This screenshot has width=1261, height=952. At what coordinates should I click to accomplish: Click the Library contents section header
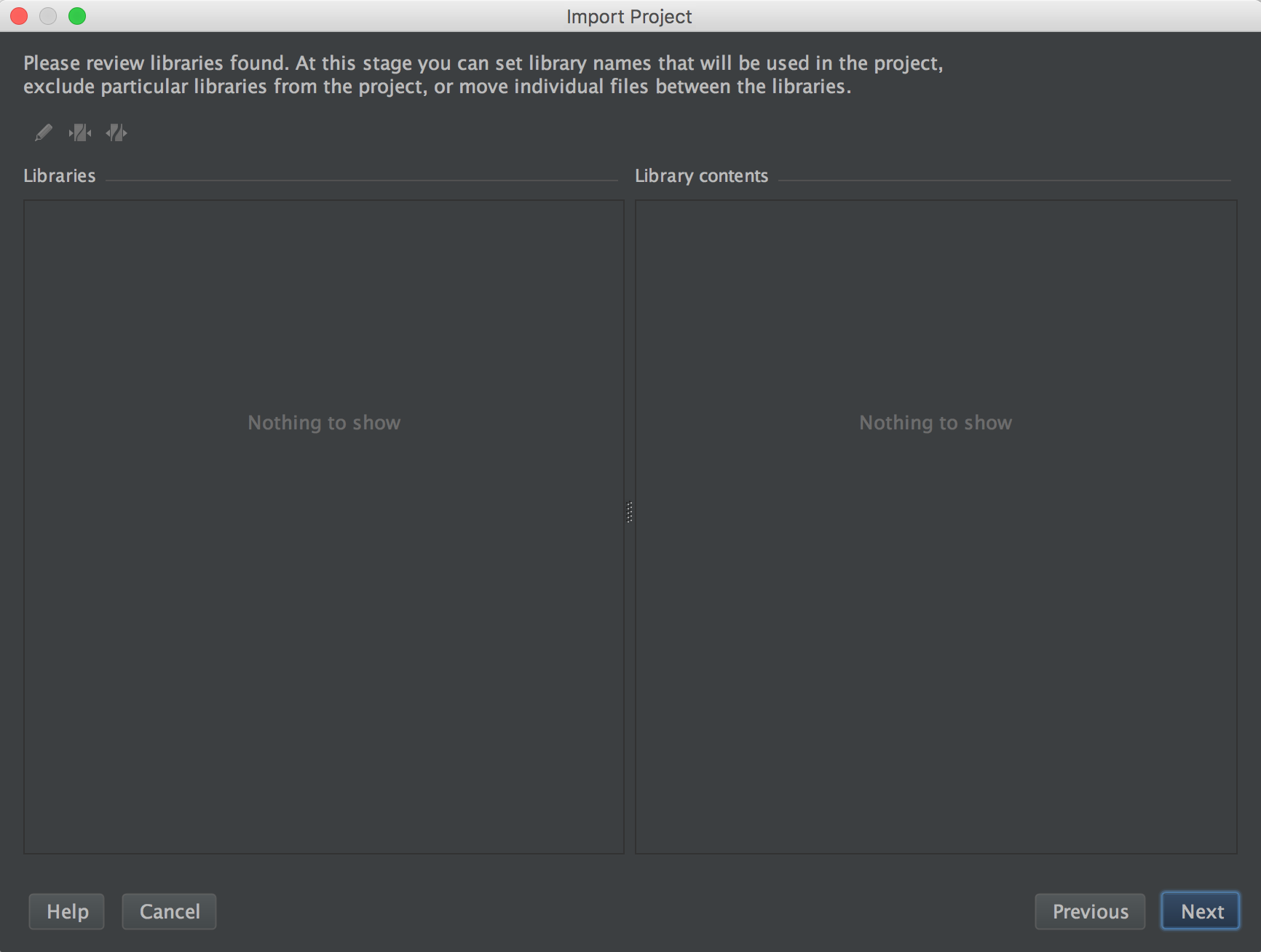pos(701,175)
